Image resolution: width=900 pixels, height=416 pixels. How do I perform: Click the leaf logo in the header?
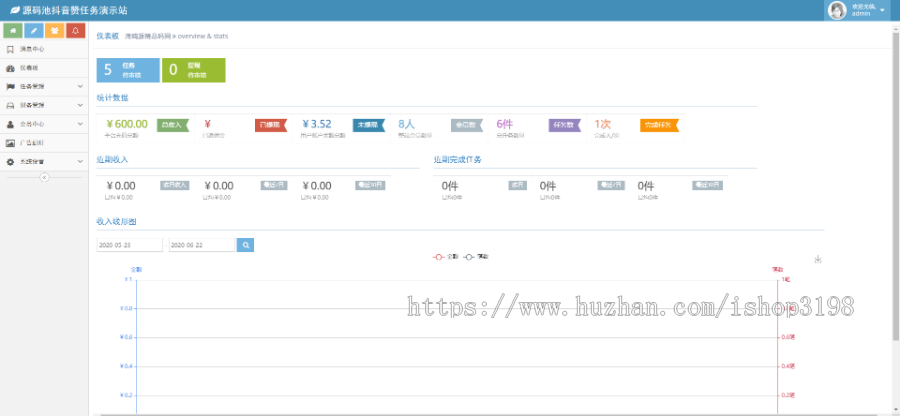point(15,10)
